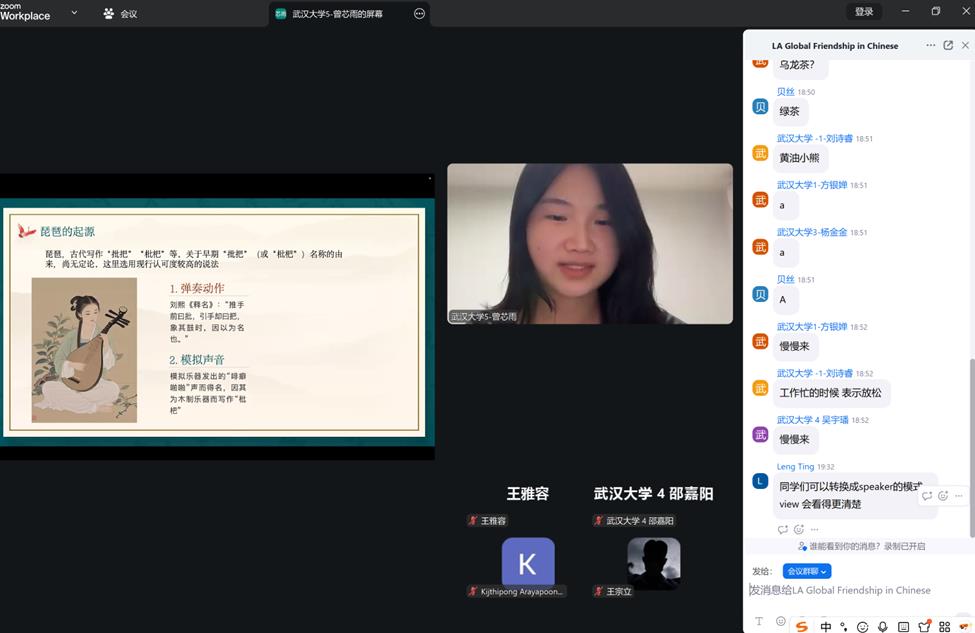The height and width of the screenshot is (633, 975).
Task: Open more options on the shared screen tab
Action: coord(419,14)
